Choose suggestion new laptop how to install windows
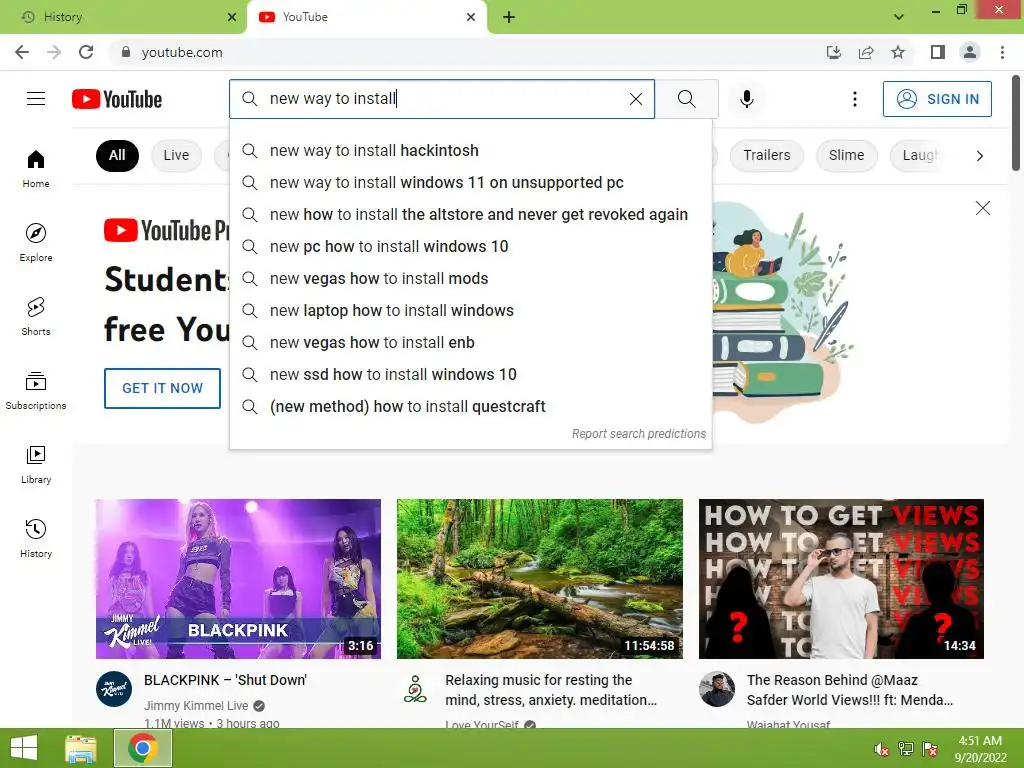The image size is (1024, 768). click(470, 311)
